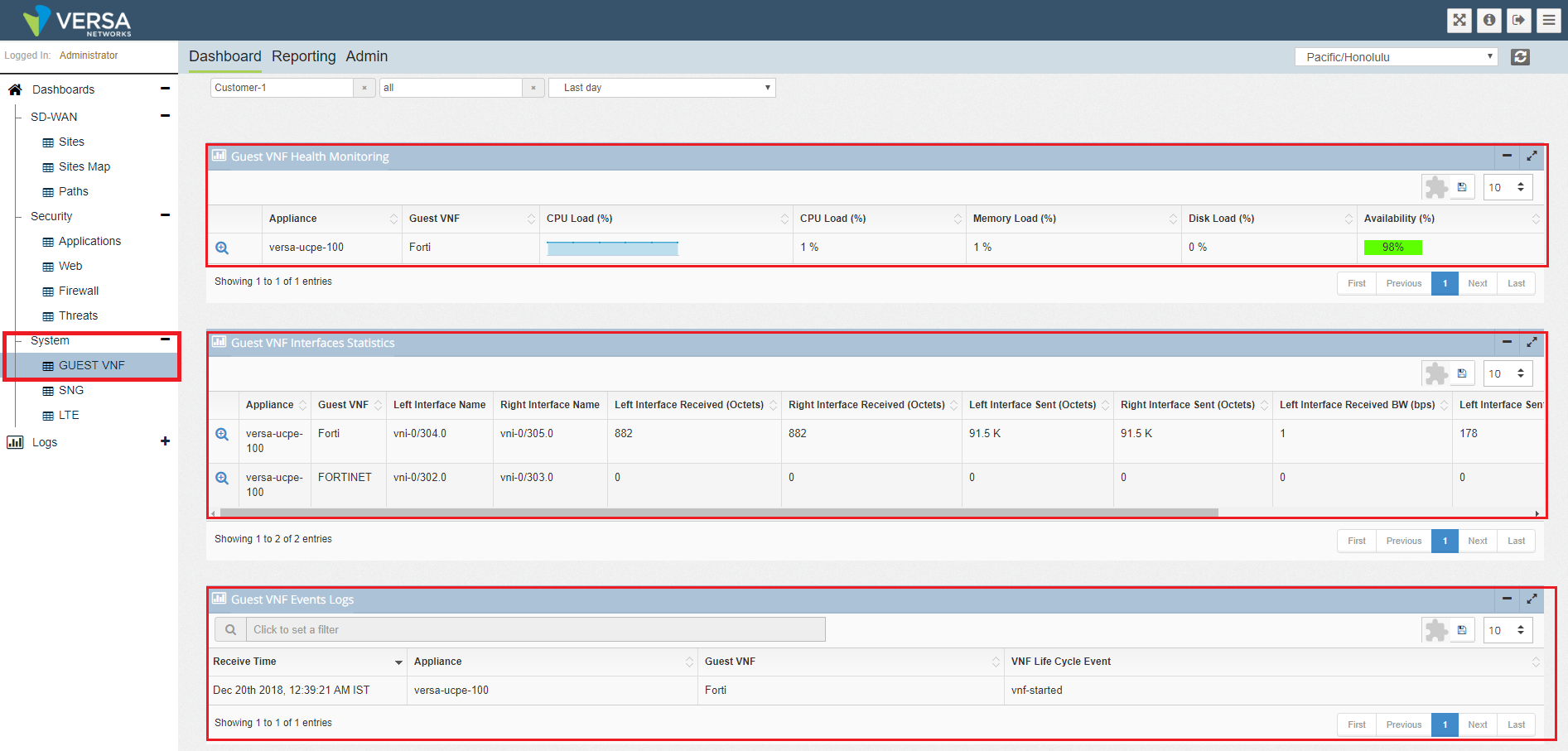Image resolution: width=1568 pixels, height=751 pixels.
Task: Click the logout icon in header
Action: coord(1519,20)
